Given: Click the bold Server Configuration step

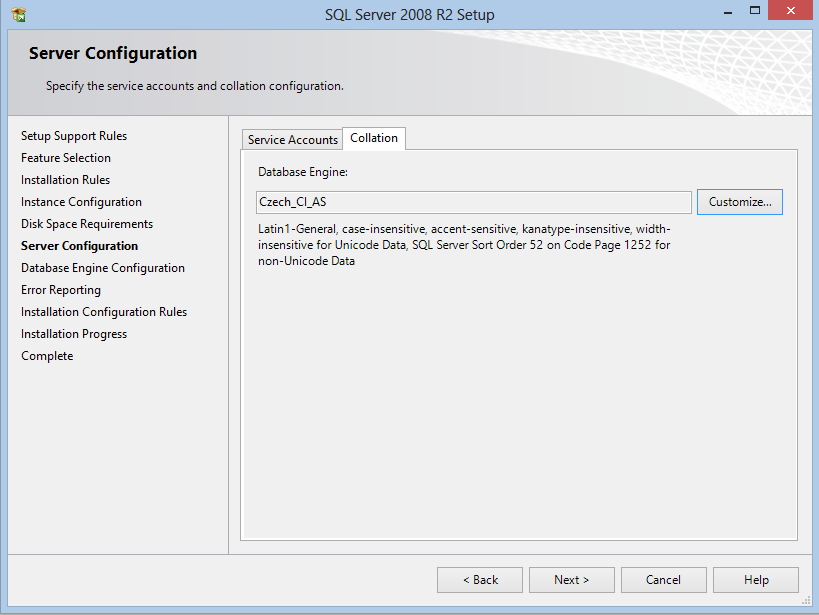Looking at the screenshot, I should click(x=79, y=246).
